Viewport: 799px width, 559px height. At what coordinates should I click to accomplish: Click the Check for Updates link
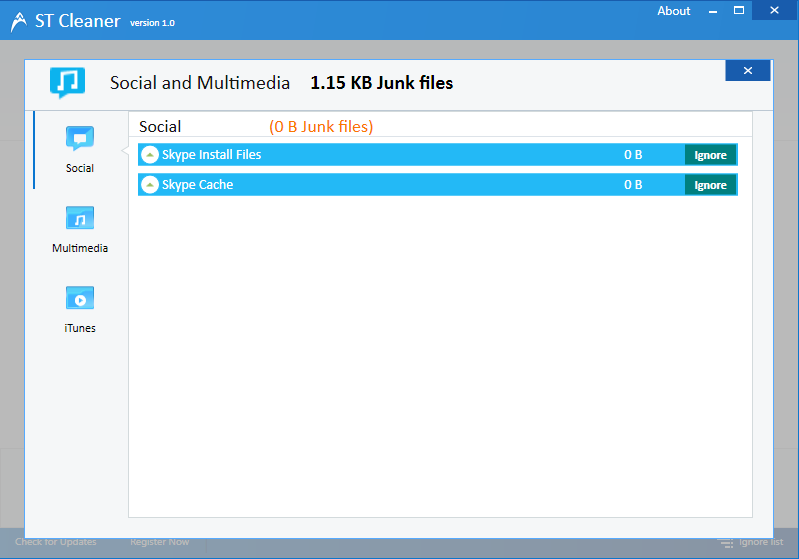(56, 542)
